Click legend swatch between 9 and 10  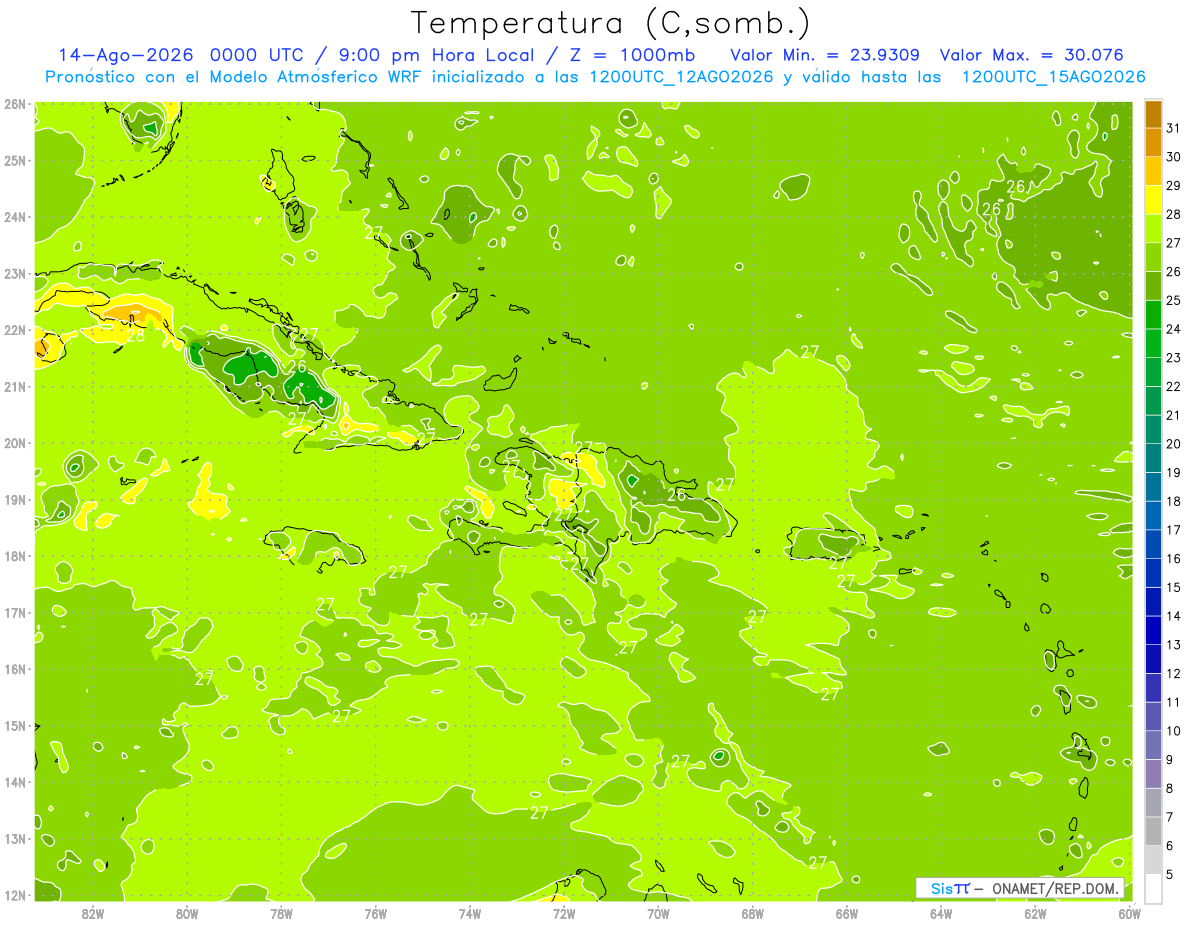1153,745
